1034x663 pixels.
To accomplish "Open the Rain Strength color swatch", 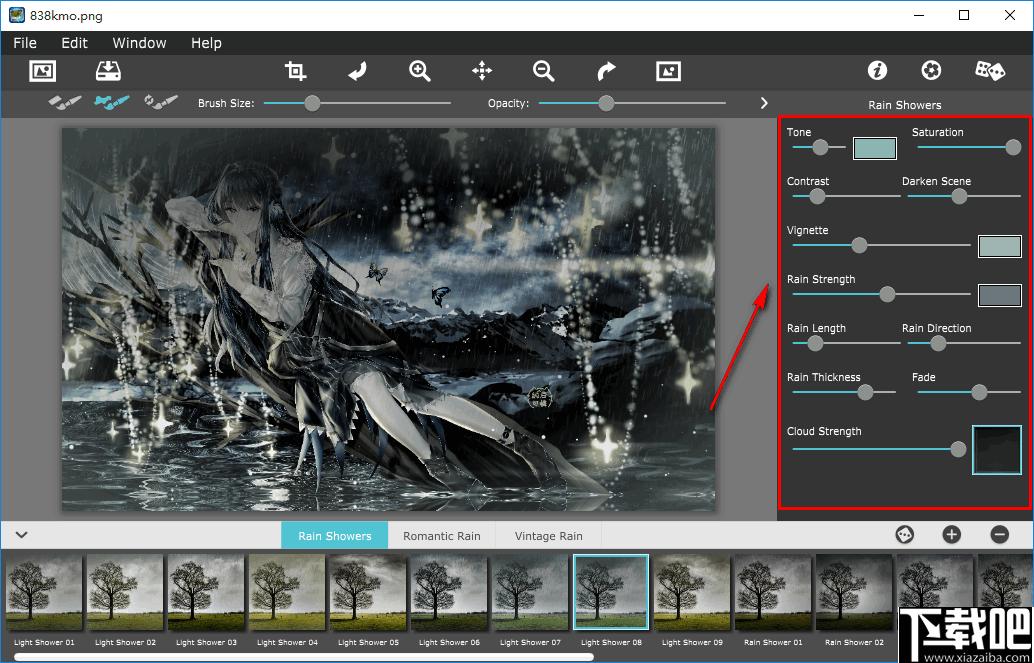I will pyautogui.click(x=1000, y=296).
